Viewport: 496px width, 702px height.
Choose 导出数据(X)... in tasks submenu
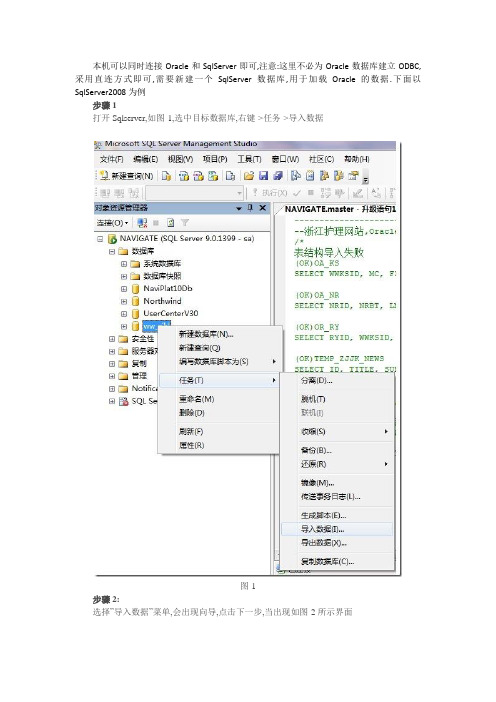[x=337, y=543]
